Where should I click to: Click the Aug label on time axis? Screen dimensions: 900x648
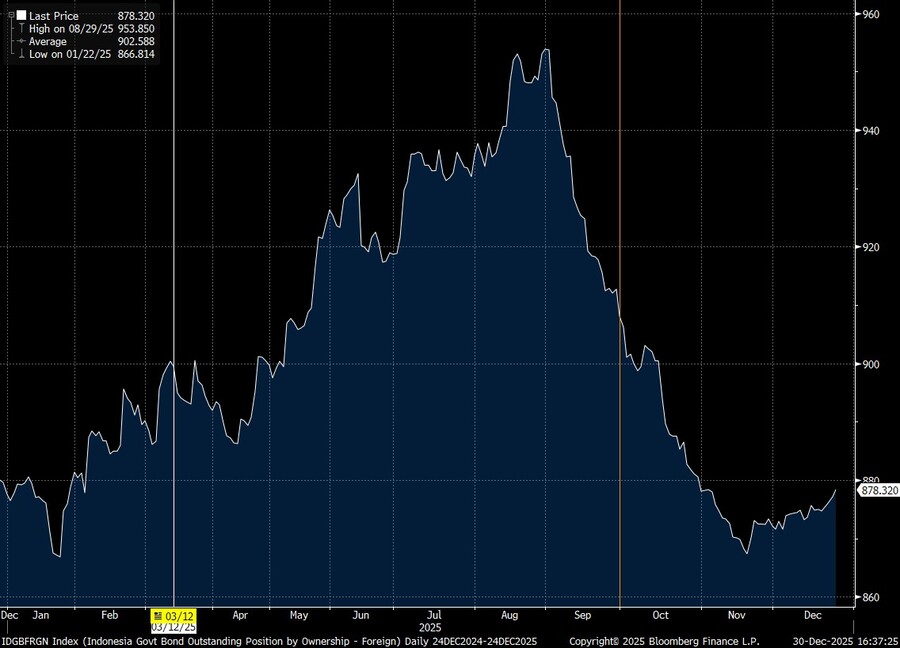pos(508,615)
